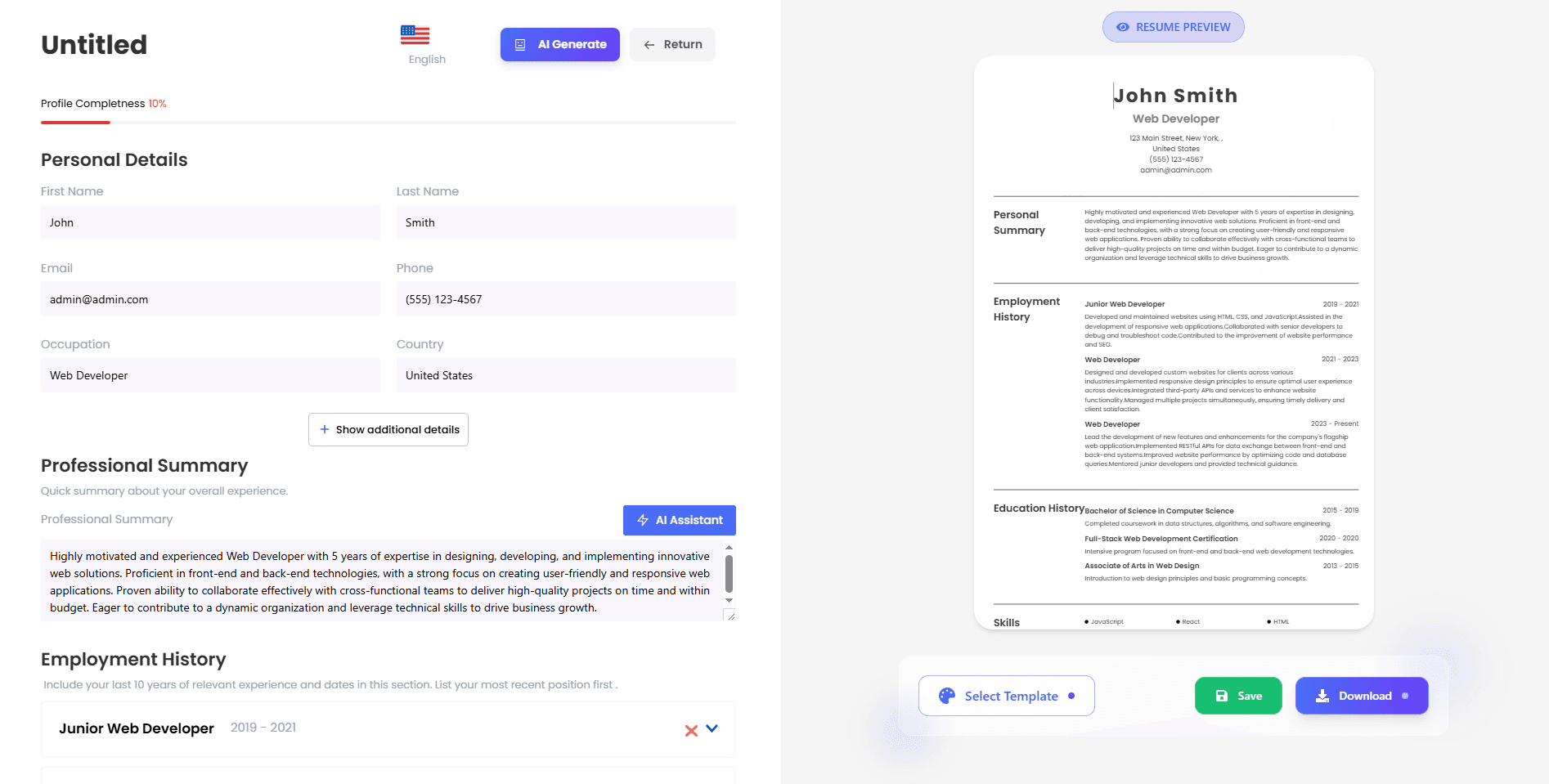Show additional personal details
This screenshot has height=784, width=1549.
tap(388, 429)
